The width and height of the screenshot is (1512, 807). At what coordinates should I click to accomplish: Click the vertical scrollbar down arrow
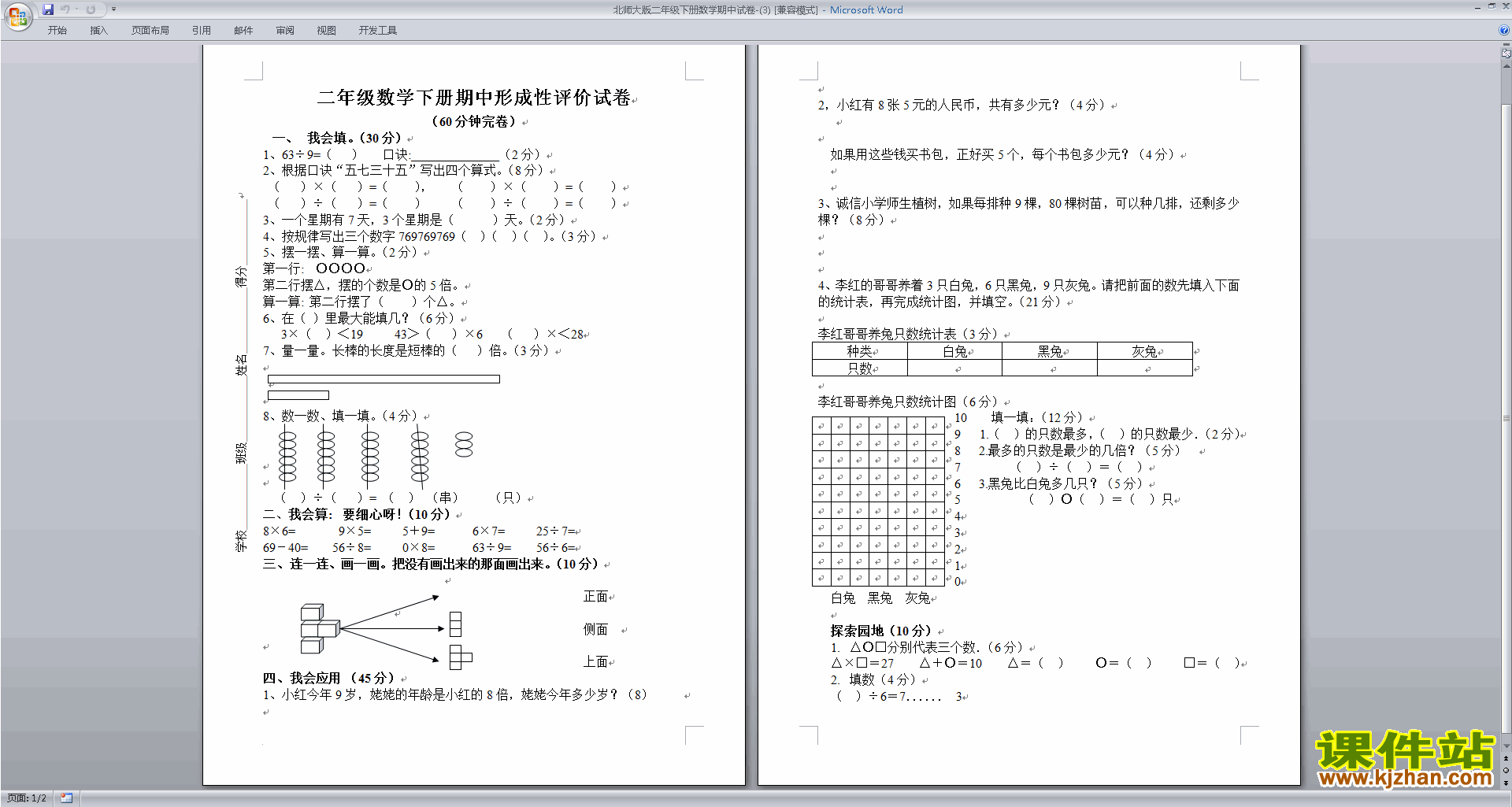(x=1506, y=746)
